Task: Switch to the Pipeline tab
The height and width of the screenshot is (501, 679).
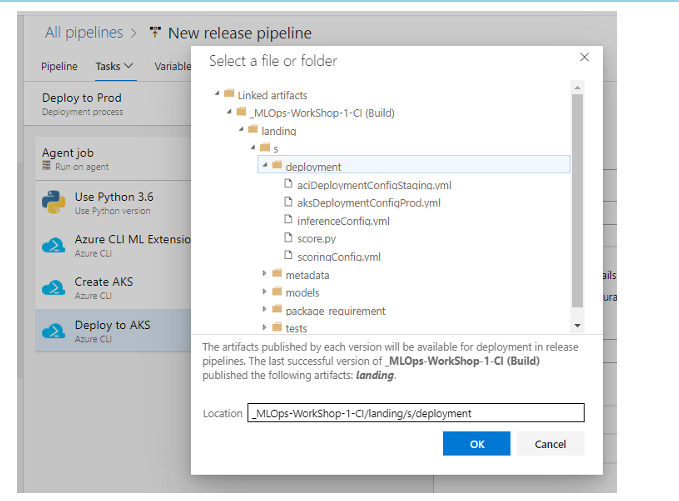Action: pyautogui.click(x=59, y=67)
